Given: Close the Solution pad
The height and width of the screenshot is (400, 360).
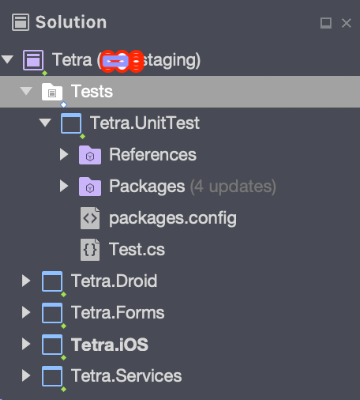Looking at the screenshot, I should tap(347, 23).
